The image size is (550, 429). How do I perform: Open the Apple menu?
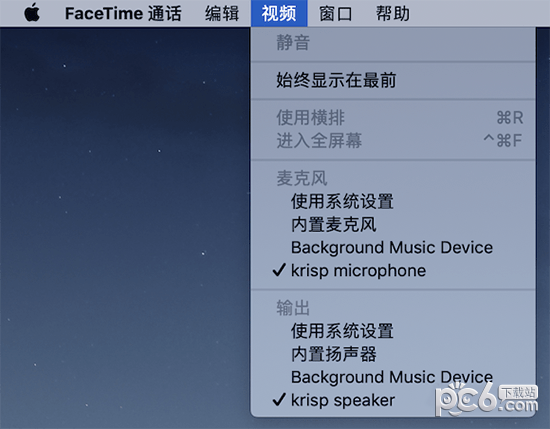(32, 13)
